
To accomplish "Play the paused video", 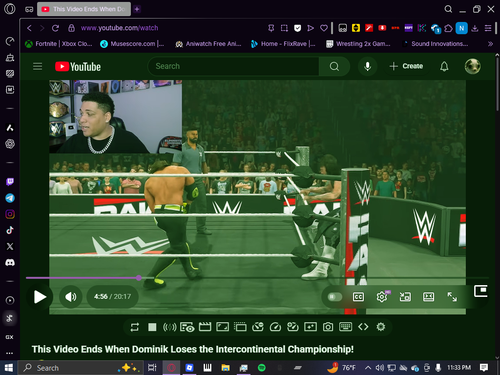I will (40, 297).
